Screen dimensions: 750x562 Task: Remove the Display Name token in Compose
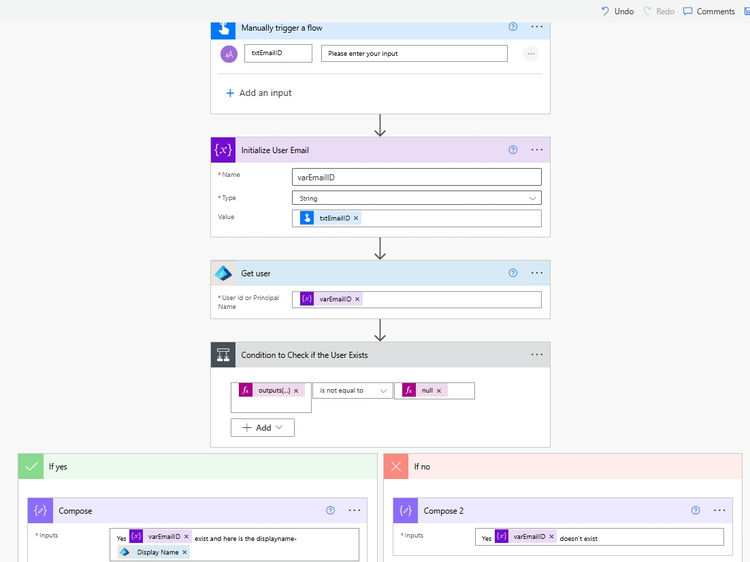185,552
